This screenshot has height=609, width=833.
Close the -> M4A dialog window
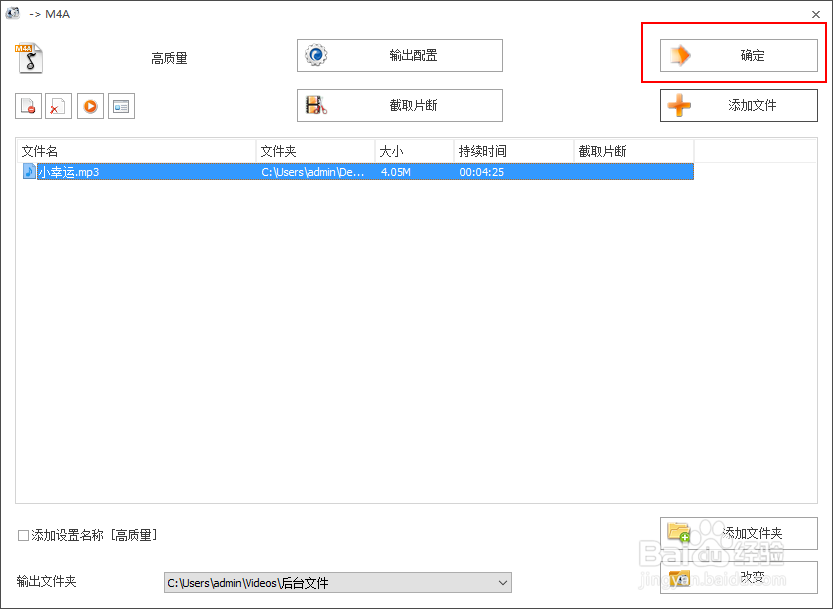coord(816,14)
